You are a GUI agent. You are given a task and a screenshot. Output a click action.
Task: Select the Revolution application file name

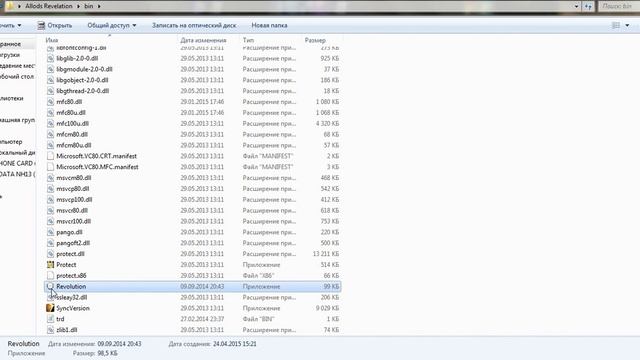click(71, 287)
